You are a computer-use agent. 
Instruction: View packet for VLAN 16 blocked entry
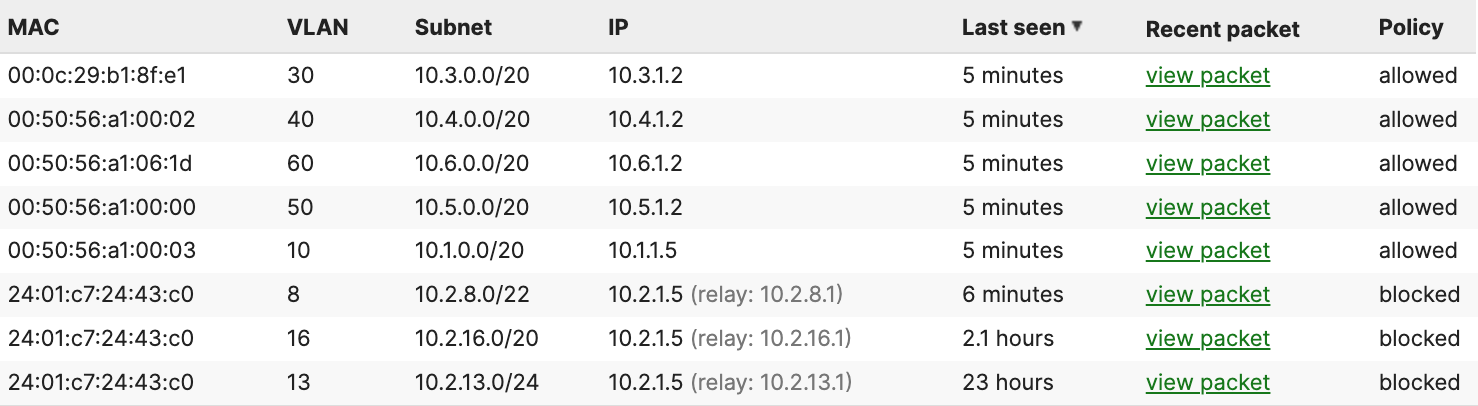(x=1208, y=339)
